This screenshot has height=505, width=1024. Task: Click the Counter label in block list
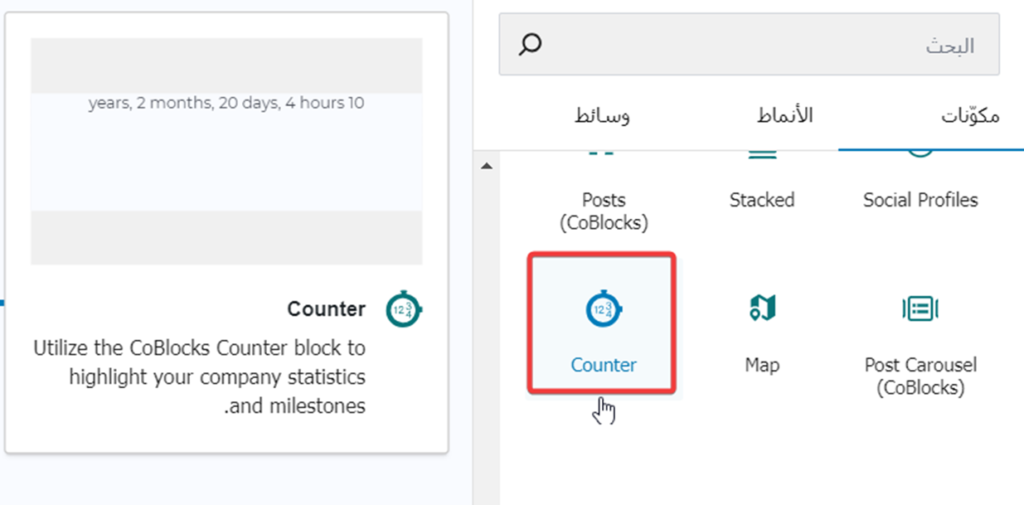pyautogui.click(x=603, y=365)
